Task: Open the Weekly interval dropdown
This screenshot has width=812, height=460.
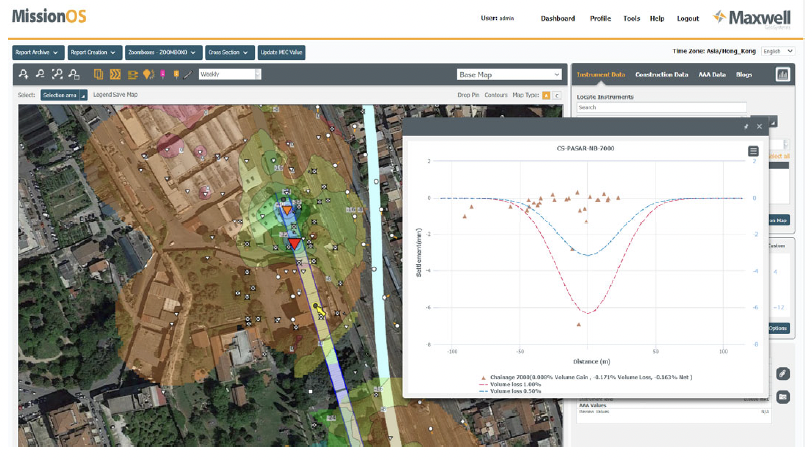Action: [229, 75]
